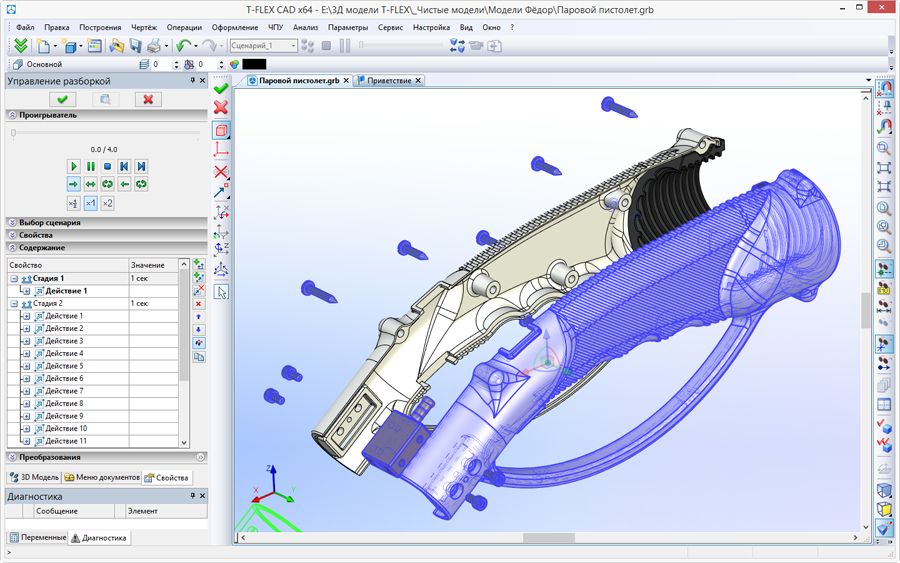
Task: Click the green checkmark confirm button
Action: (63, 99)
